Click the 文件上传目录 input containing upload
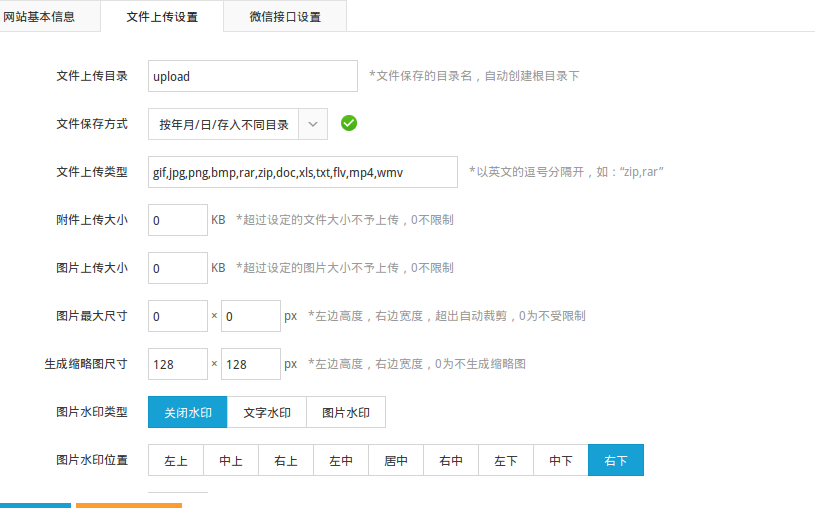815x508 pixels. pyautogui.click(x=253, y=76)
